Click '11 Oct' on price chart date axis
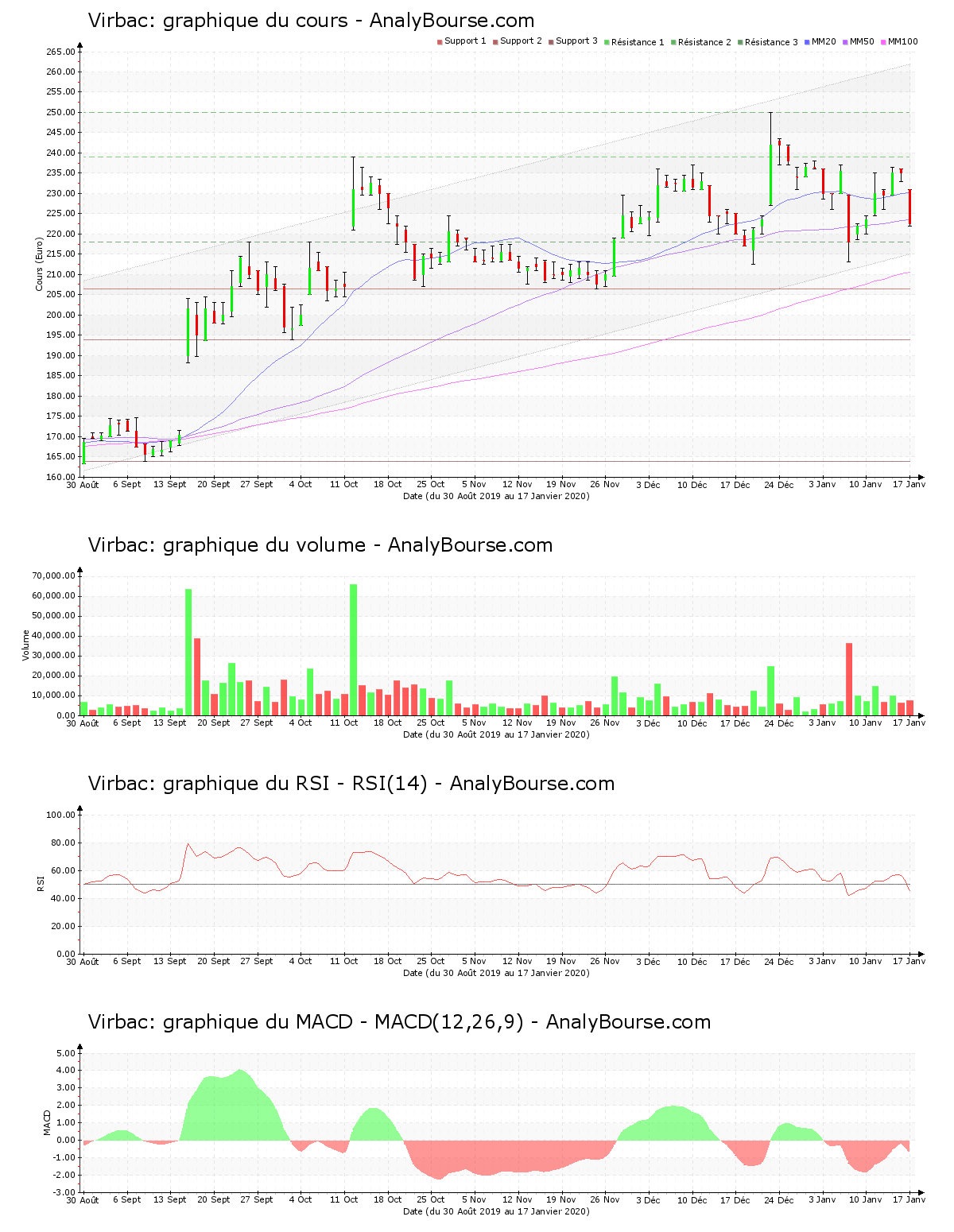Screen dimensions: 954x1232 (x=344, y=484)
